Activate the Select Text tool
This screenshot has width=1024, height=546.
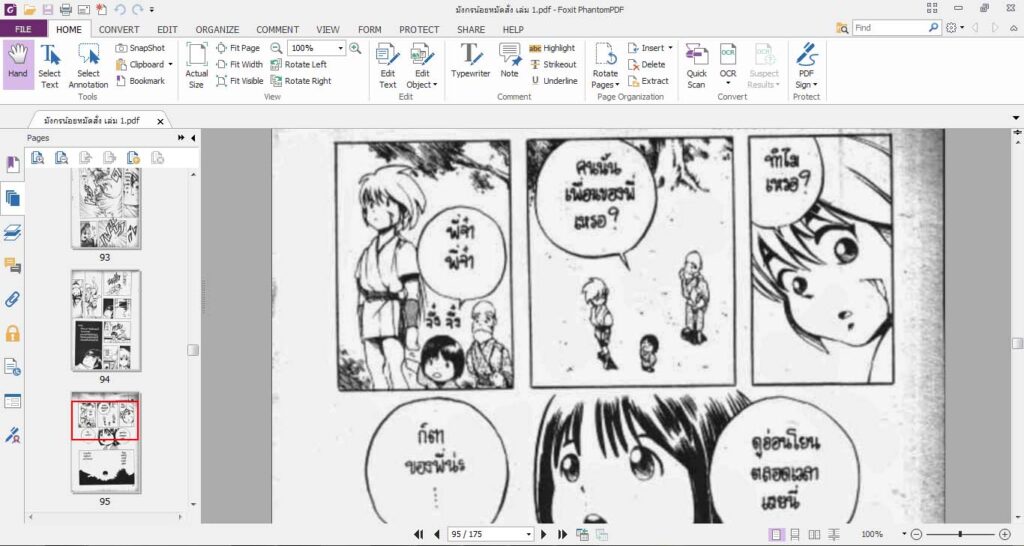click(49, 66)
